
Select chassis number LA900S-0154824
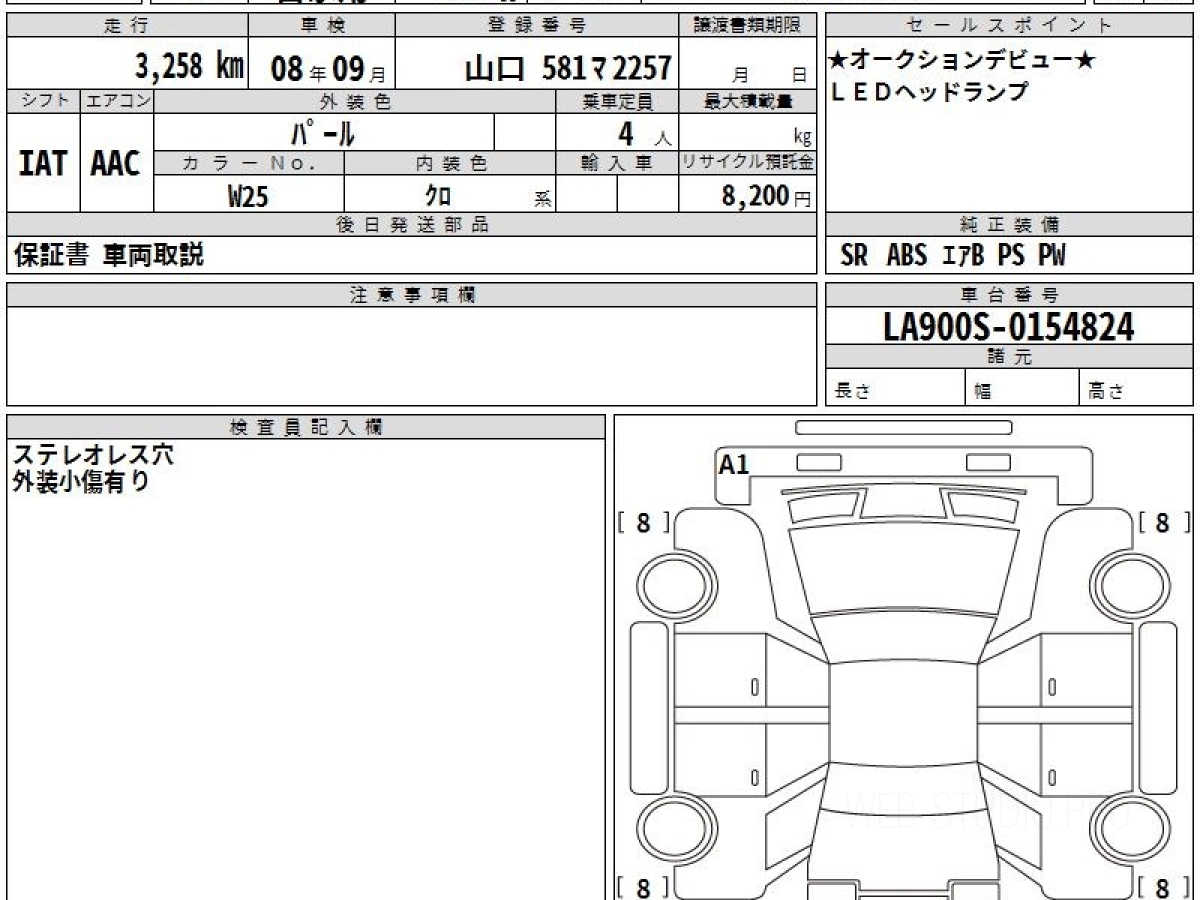[x=1009, y=326]
